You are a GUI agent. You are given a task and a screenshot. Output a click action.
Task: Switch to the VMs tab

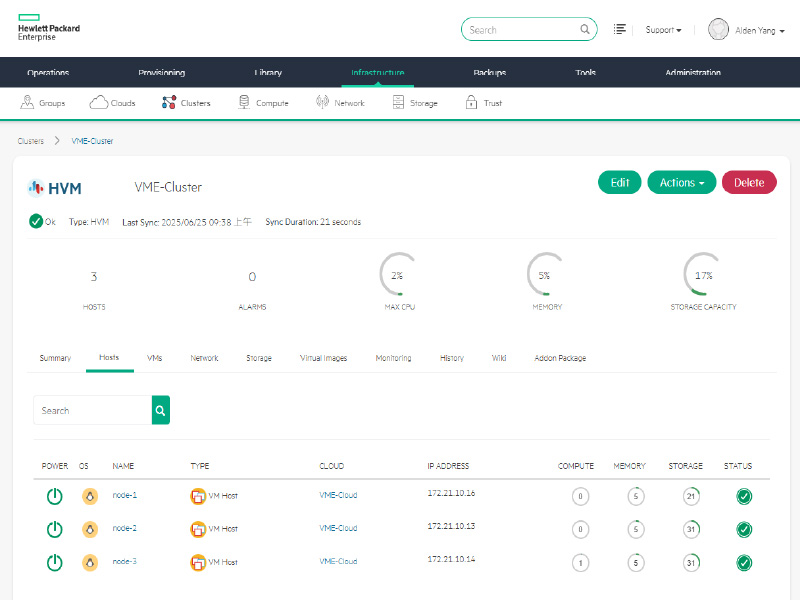[155, 358]
